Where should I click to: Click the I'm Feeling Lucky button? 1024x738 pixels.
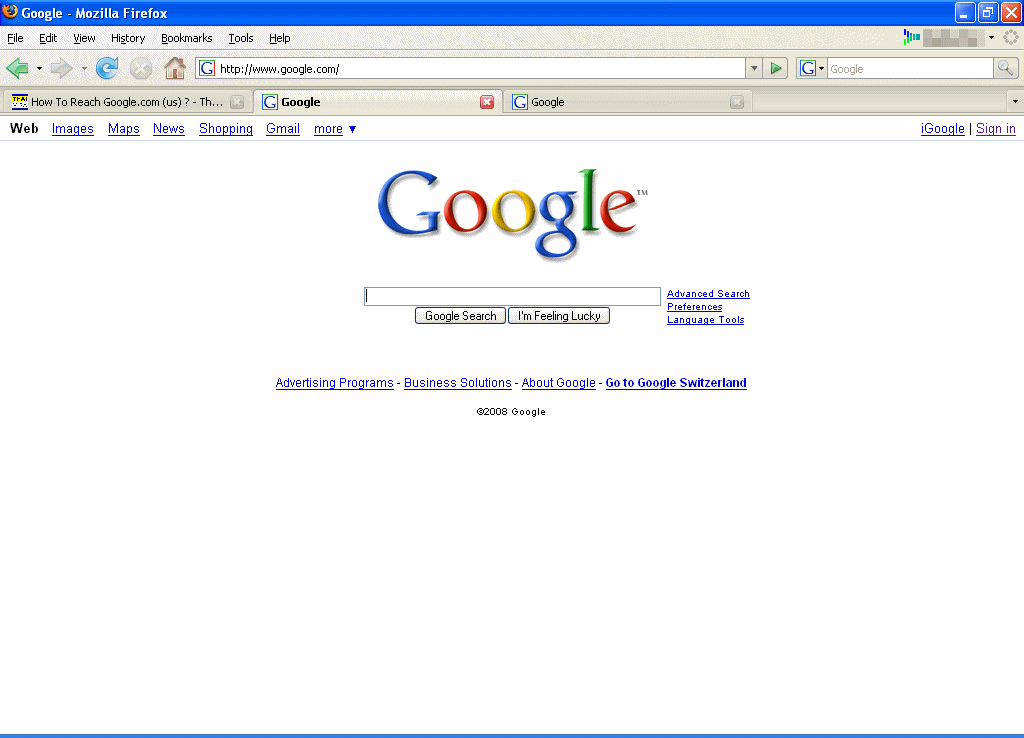559,315
